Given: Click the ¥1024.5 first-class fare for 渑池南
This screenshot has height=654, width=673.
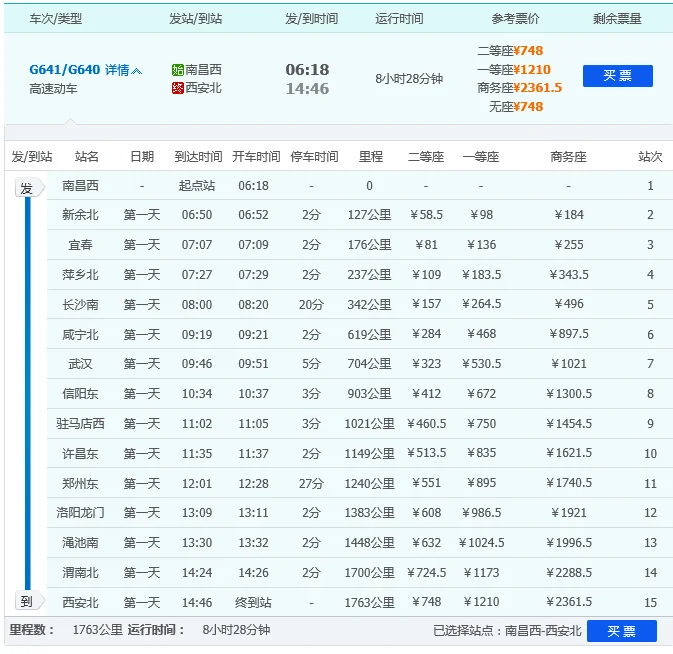Looking at the screenshot, I should tap(481, 543).
